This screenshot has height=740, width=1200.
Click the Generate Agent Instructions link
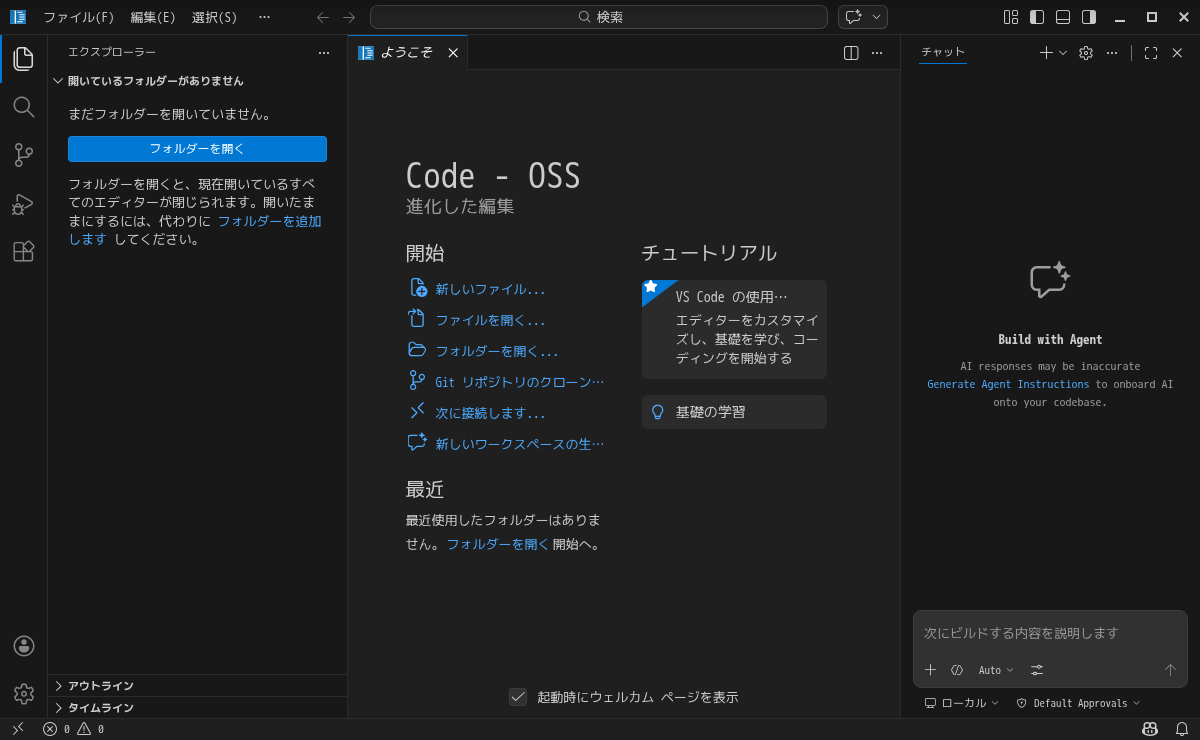point(1007,384)
